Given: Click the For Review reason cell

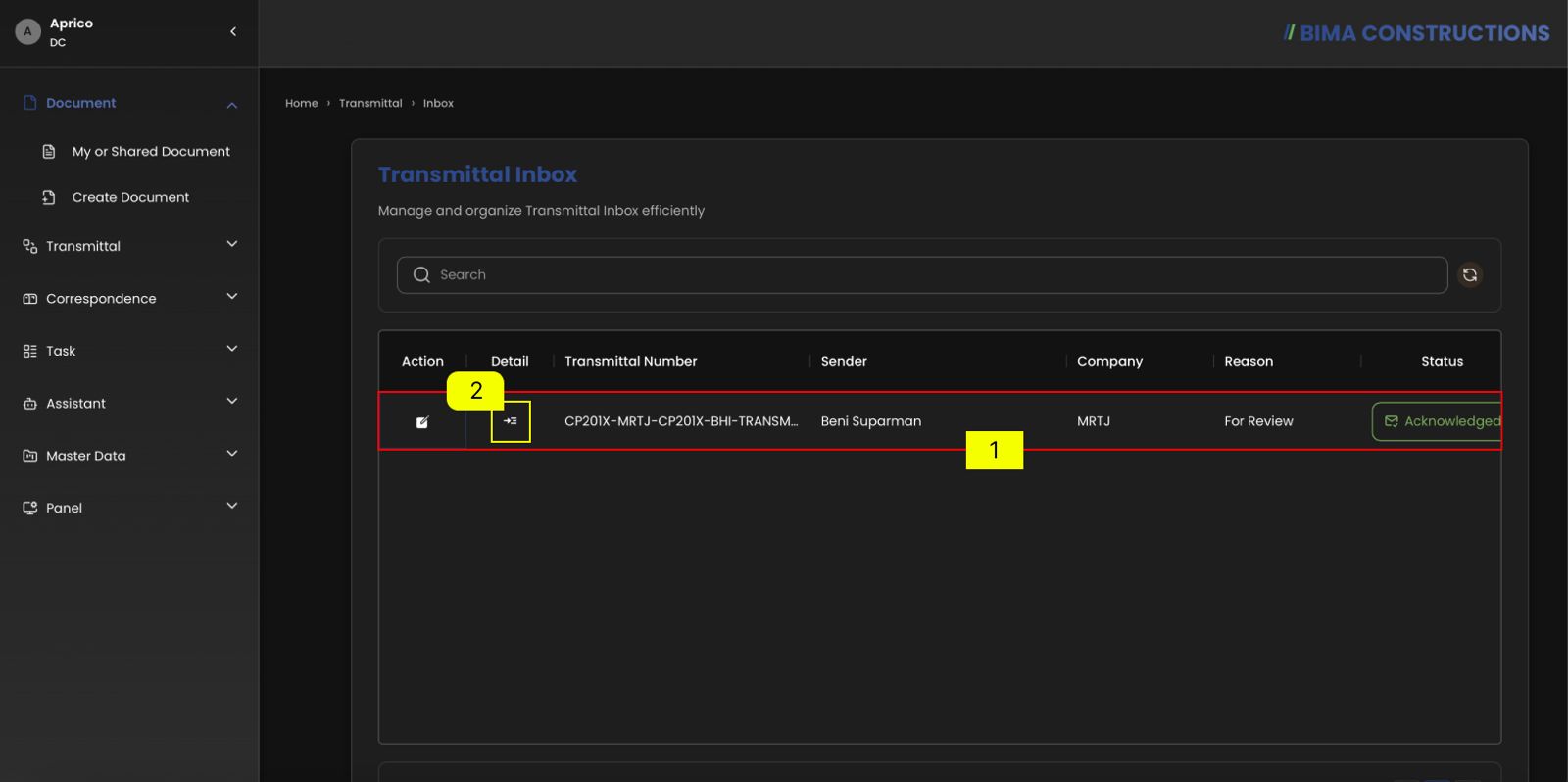Looking at the screenshot, I should [x=1258, y=421].
